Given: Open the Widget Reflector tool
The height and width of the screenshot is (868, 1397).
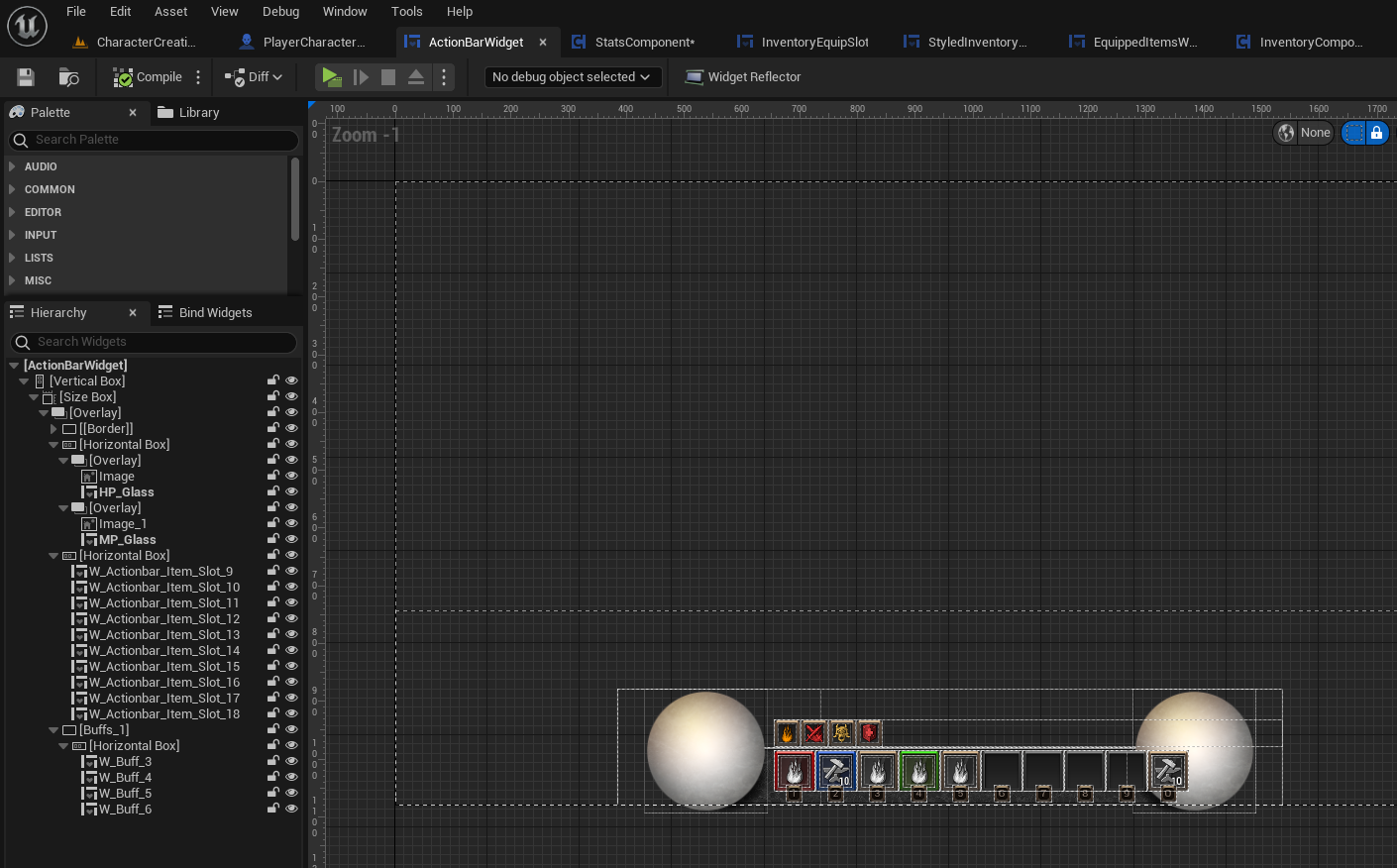Looking at the screenshot, I should [743, 77].
